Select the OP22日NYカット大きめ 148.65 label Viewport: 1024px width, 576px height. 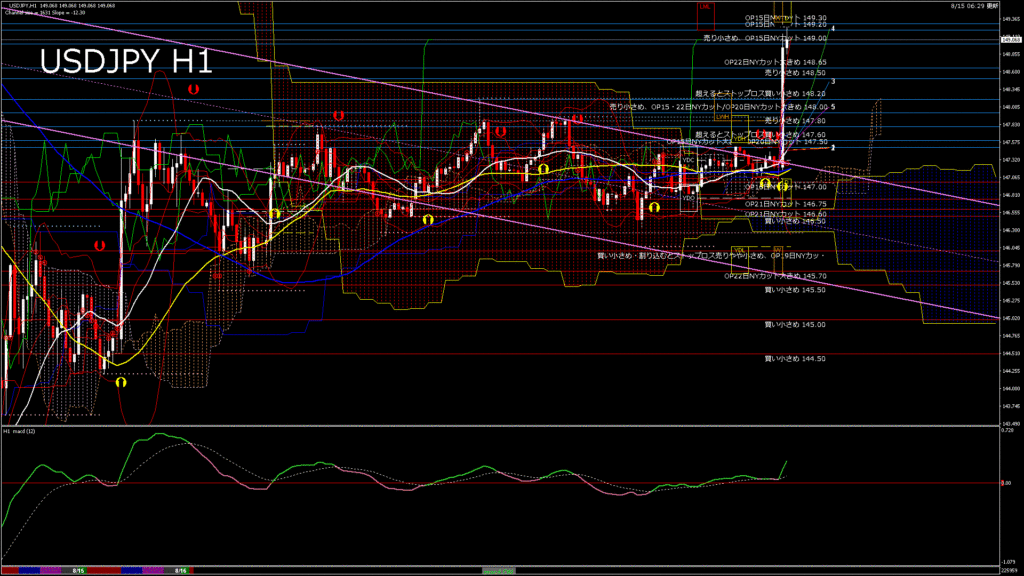[775, 61]
